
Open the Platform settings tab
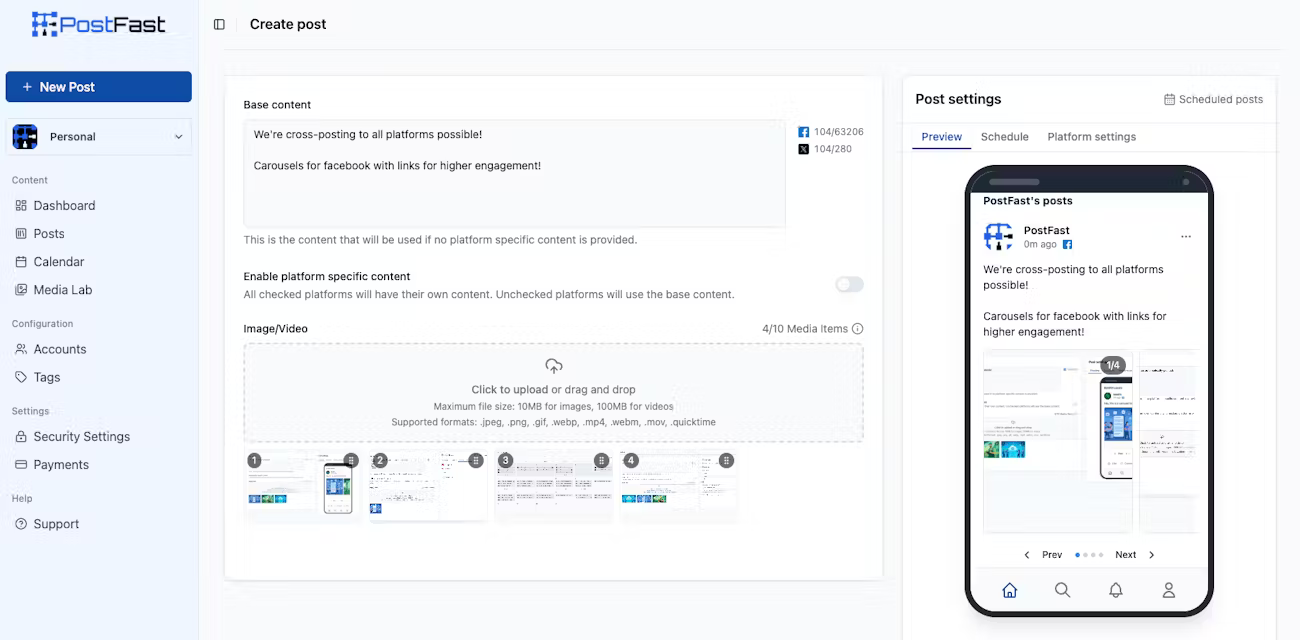(1091, 137)
